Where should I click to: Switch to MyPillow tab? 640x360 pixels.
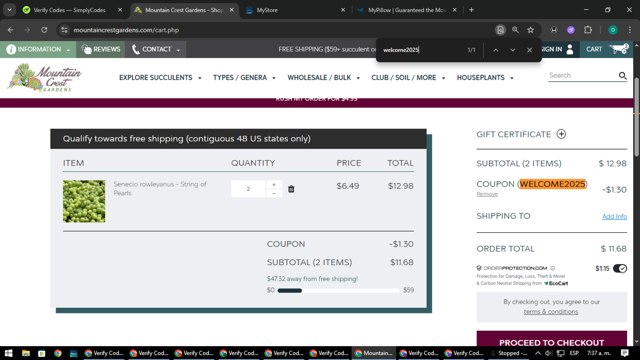click(x=406, y=10)
